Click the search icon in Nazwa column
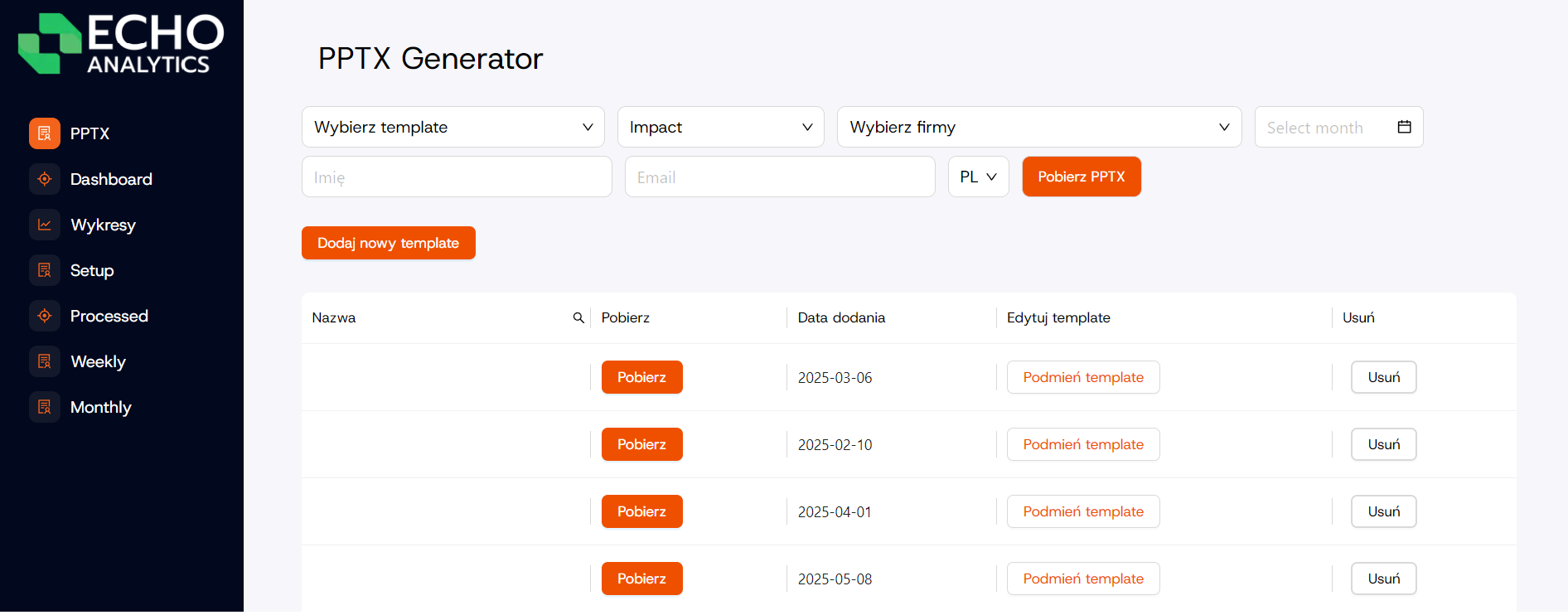1568x615 pixels. 578,317
